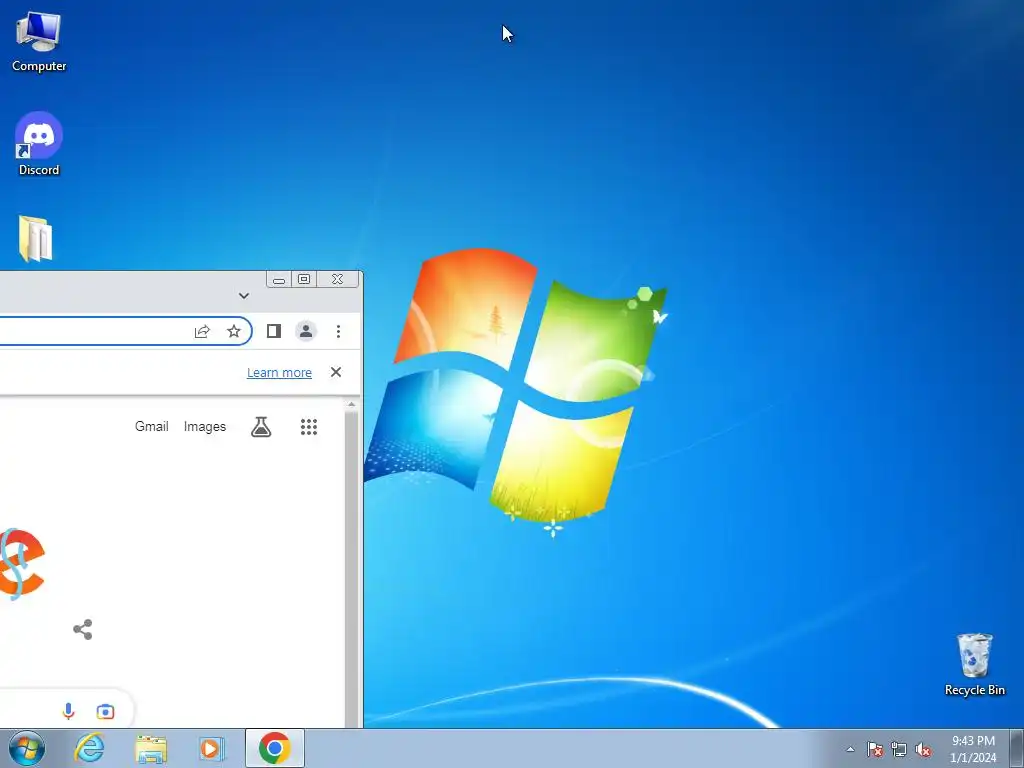Screen dimensions: 1024x768
Task: Search by image with the camera icon
Action: click(106, 712)
